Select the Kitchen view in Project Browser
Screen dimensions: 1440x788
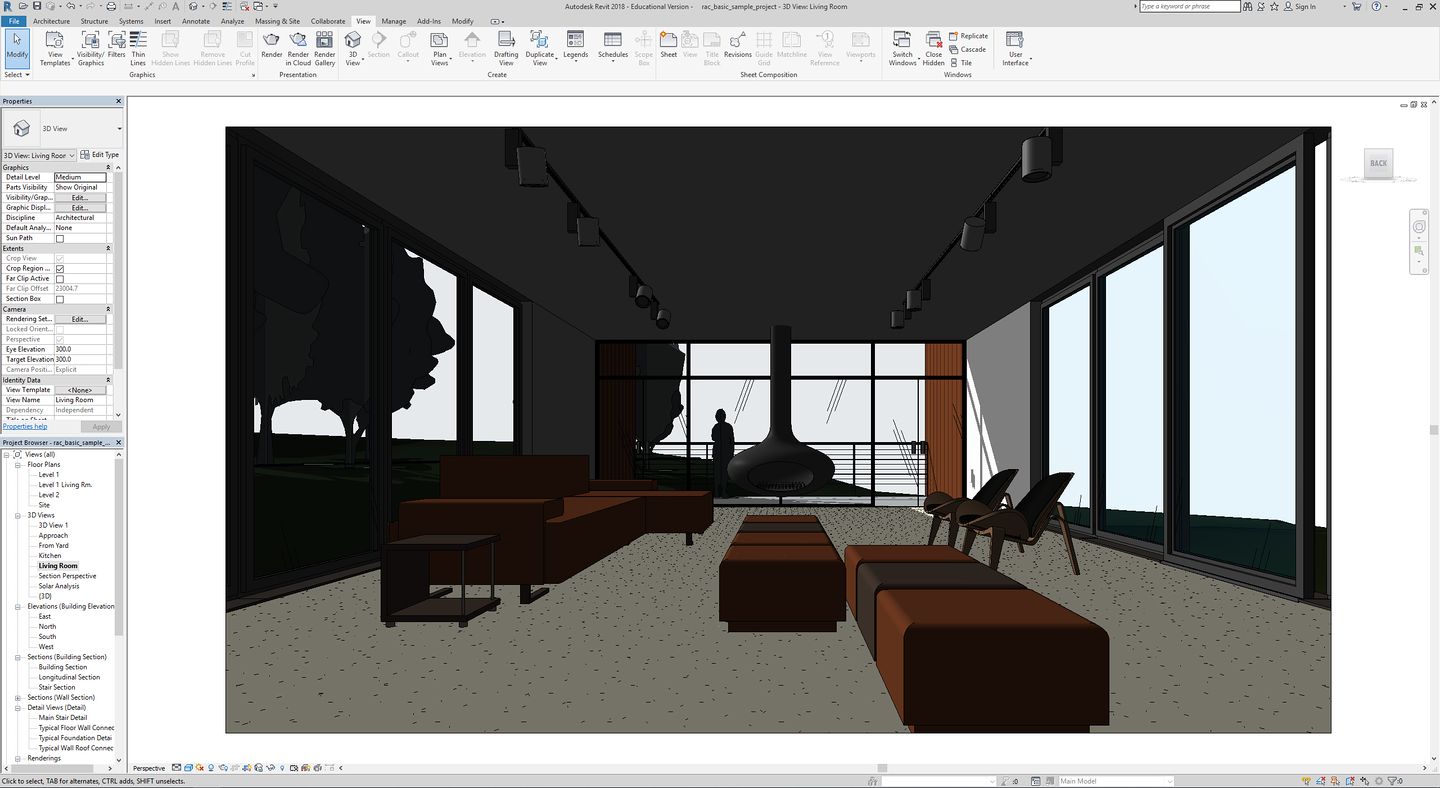pos(50,556)
